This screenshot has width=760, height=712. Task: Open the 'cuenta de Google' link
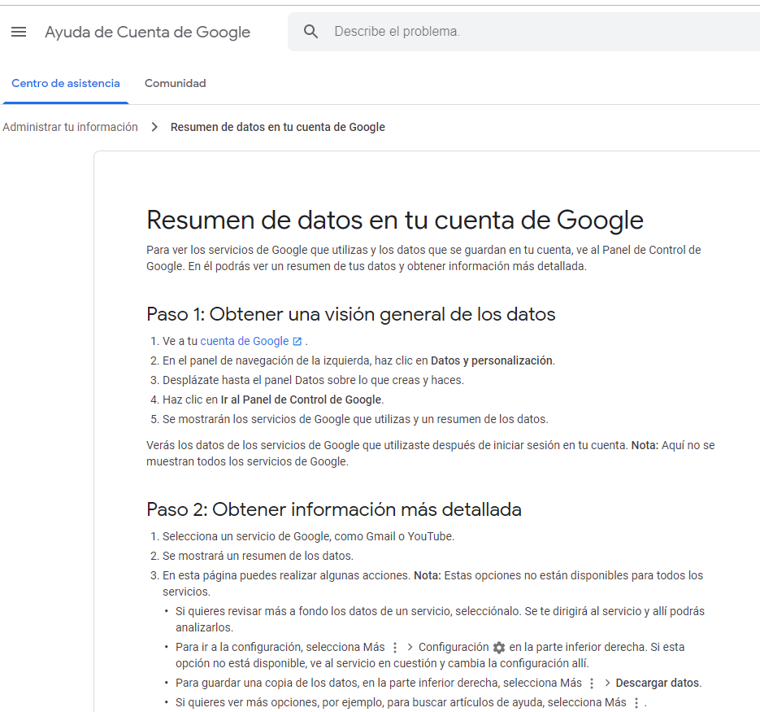244,341
